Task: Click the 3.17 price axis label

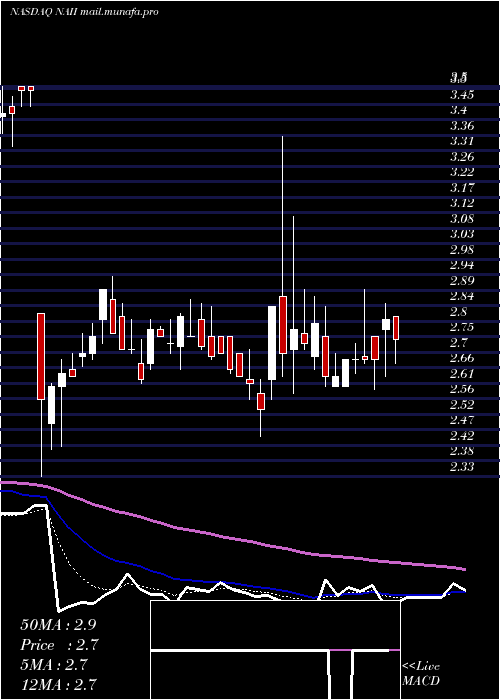Action: click(462, 188)
